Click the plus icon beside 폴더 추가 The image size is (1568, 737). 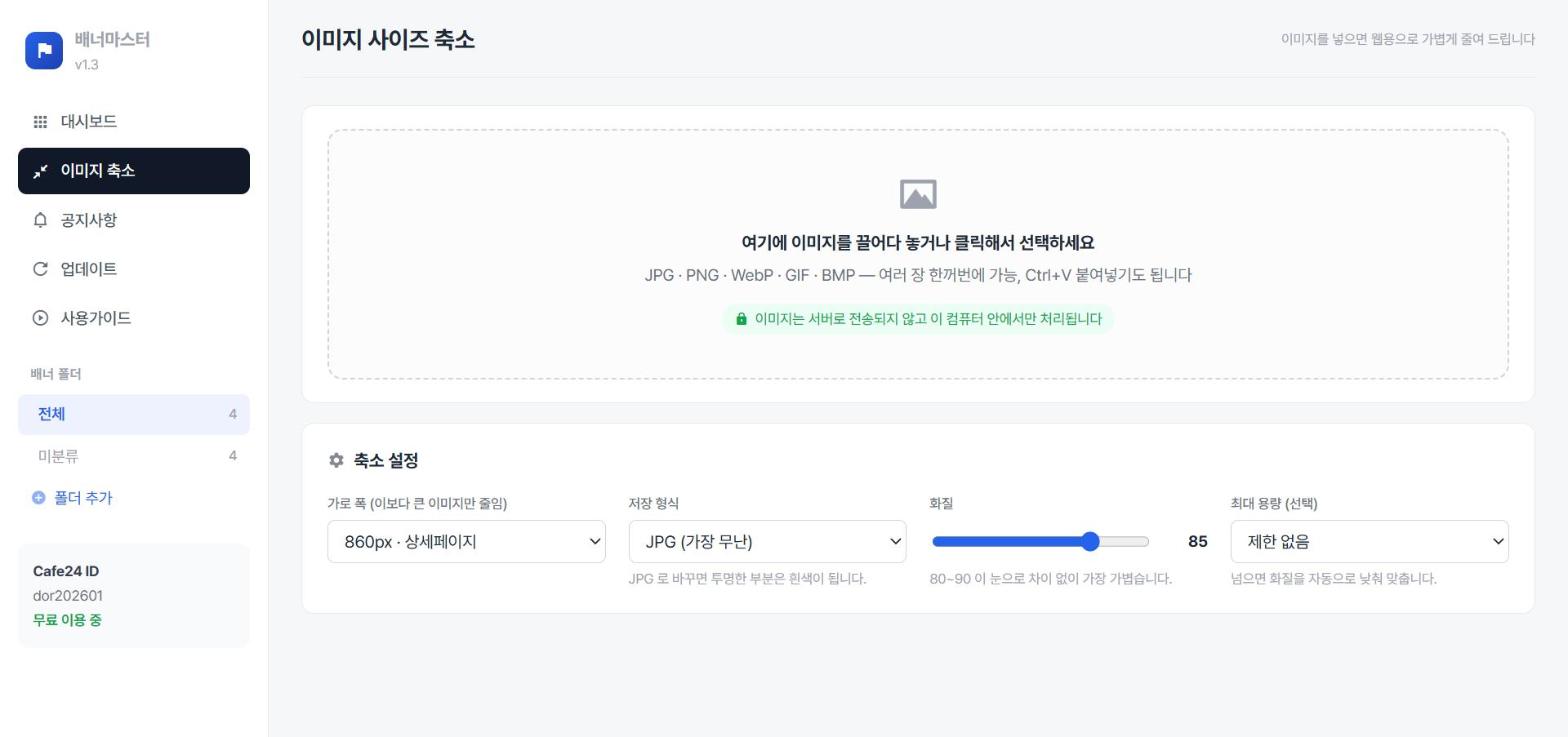pyautogui.click(x=38, y=498)
